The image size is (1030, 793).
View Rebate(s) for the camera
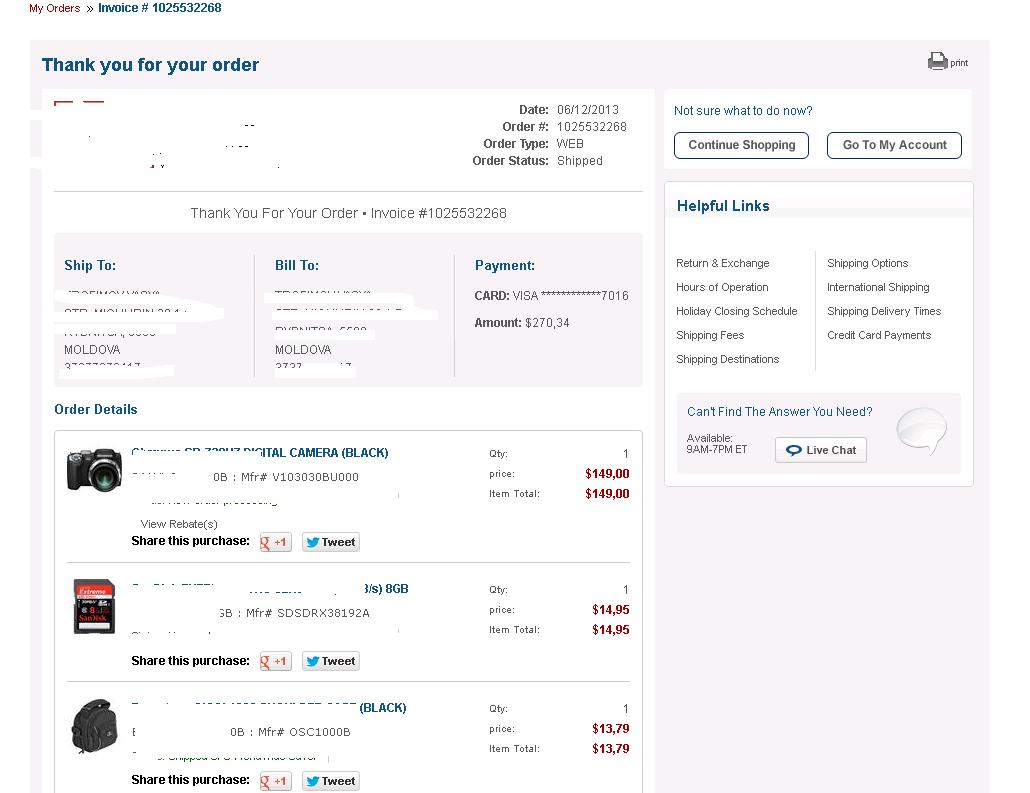(179, 524)
